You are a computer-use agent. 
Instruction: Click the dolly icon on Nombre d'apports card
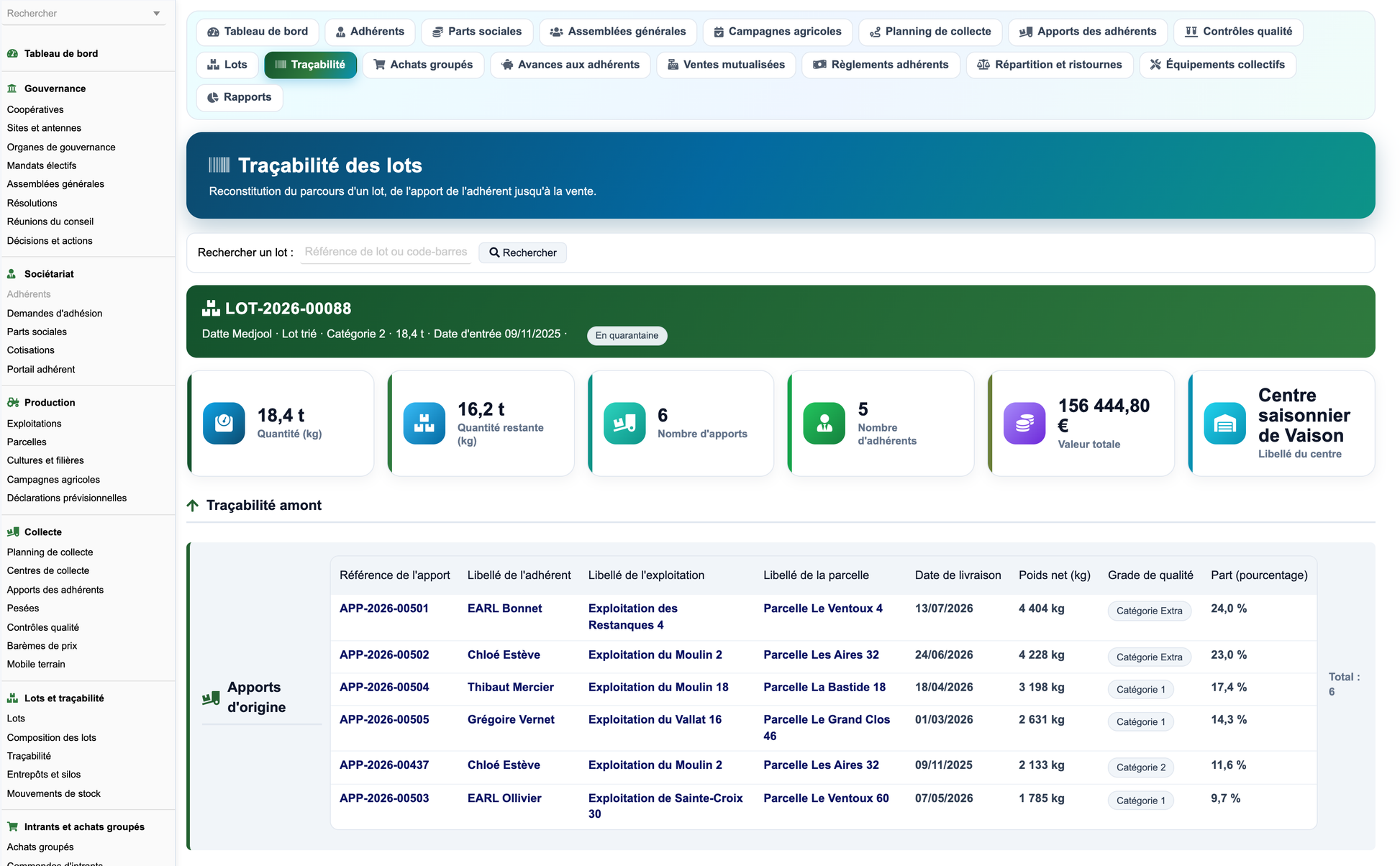point(624,423)
